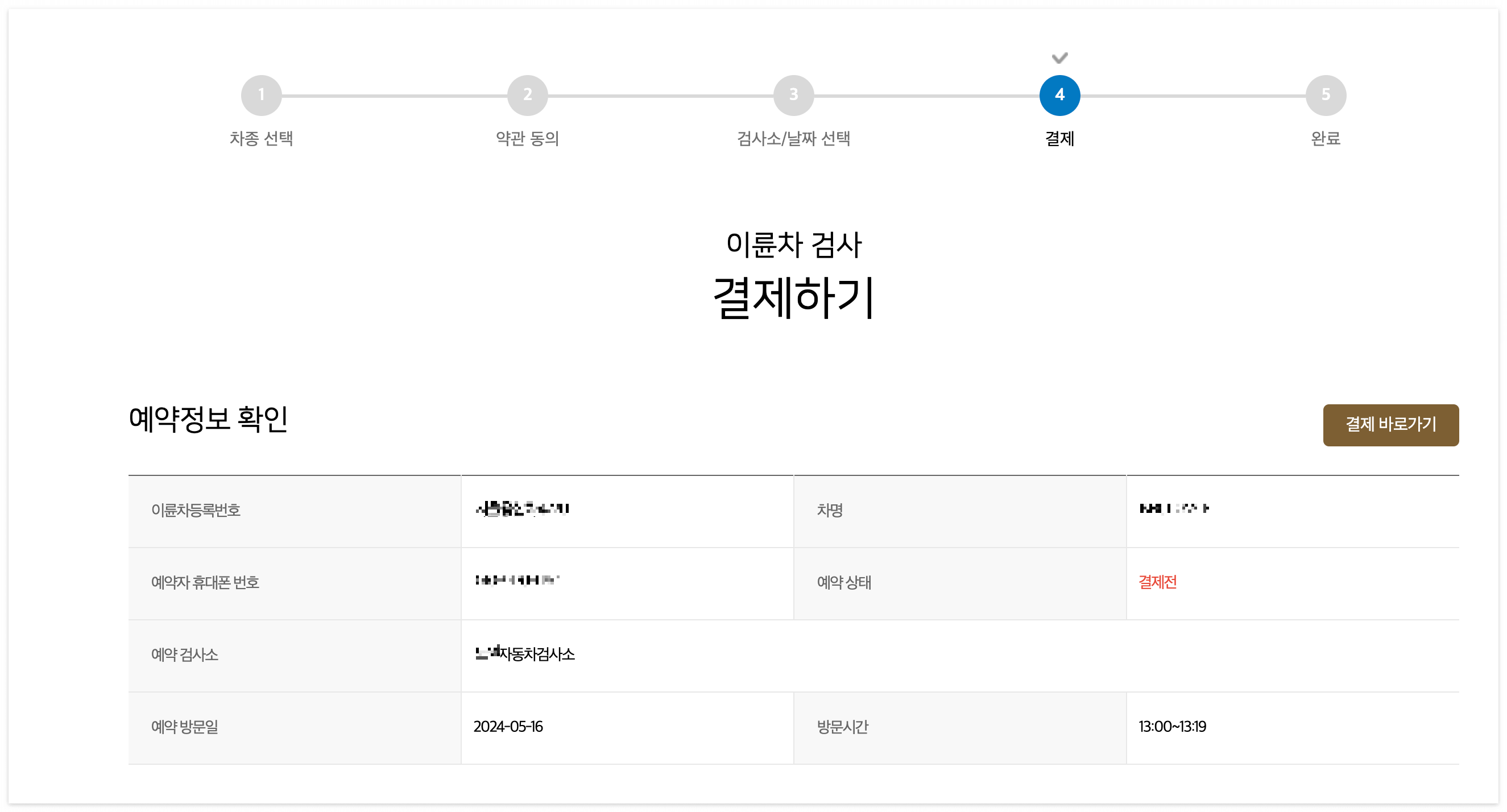Screen dimensions: 1507x812
Task: Click the 차종 선택 step label
Action: coord(261,139)
